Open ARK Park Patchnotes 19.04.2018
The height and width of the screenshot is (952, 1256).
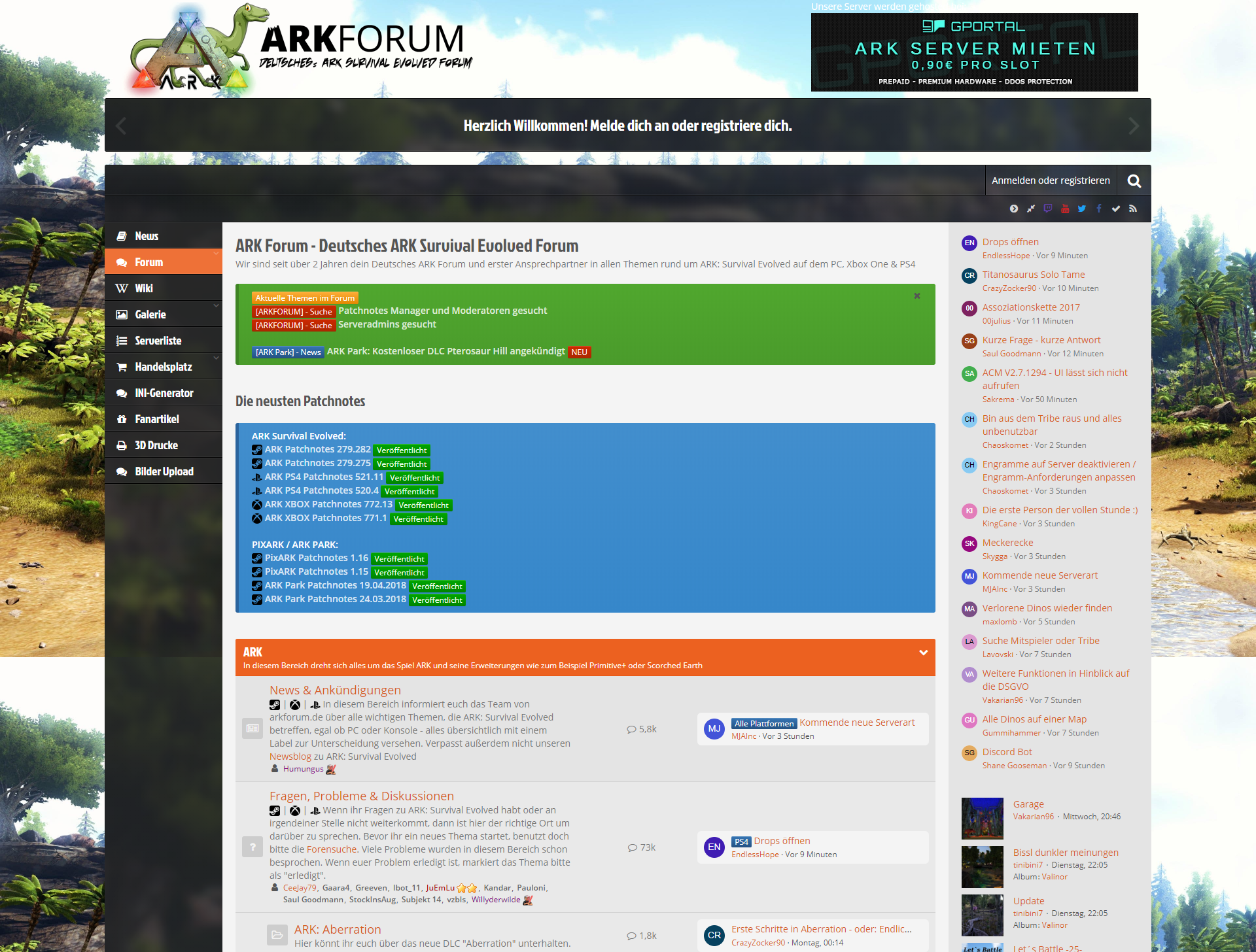pyautogui.click(x=336, y=585)
